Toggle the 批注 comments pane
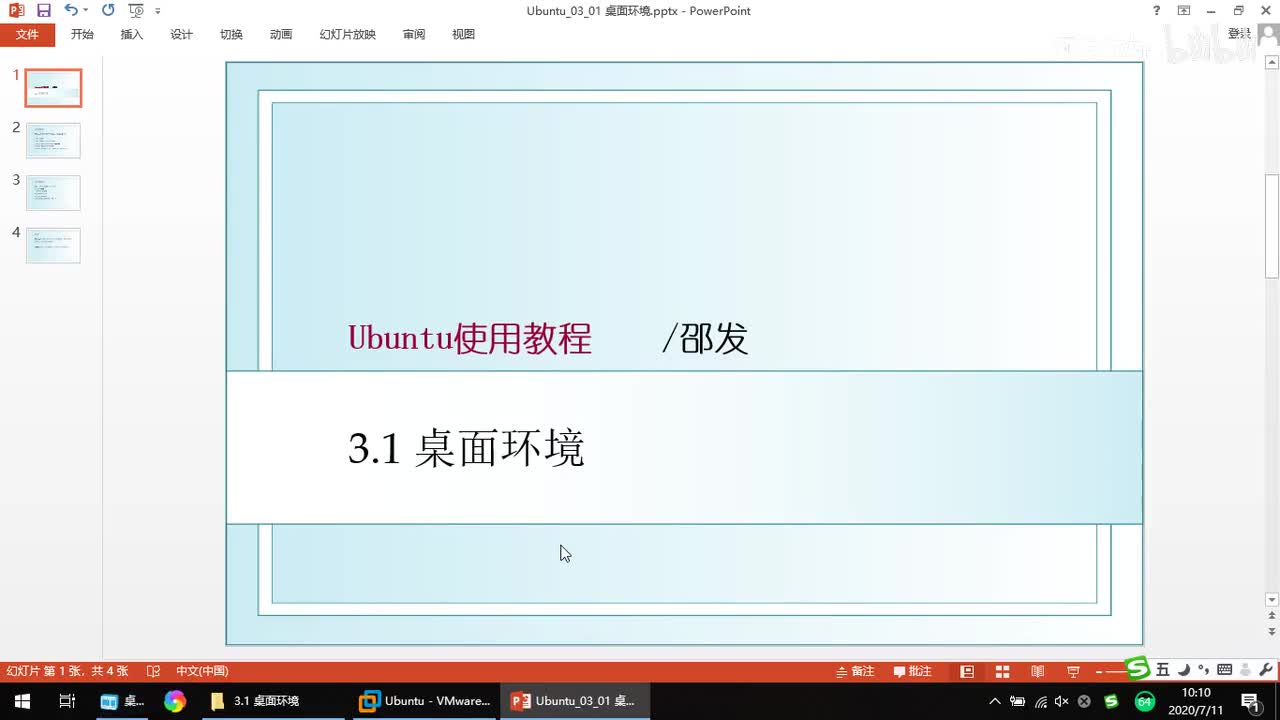The image size is (1280, 720). (912, 671)
